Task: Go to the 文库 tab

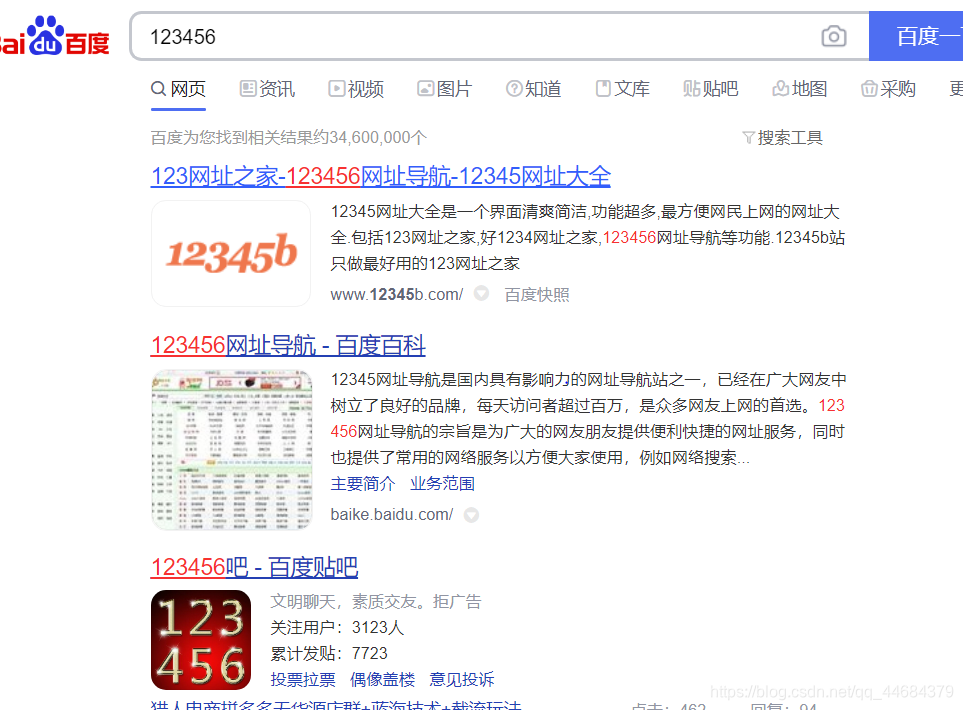Action: point(623,89)
